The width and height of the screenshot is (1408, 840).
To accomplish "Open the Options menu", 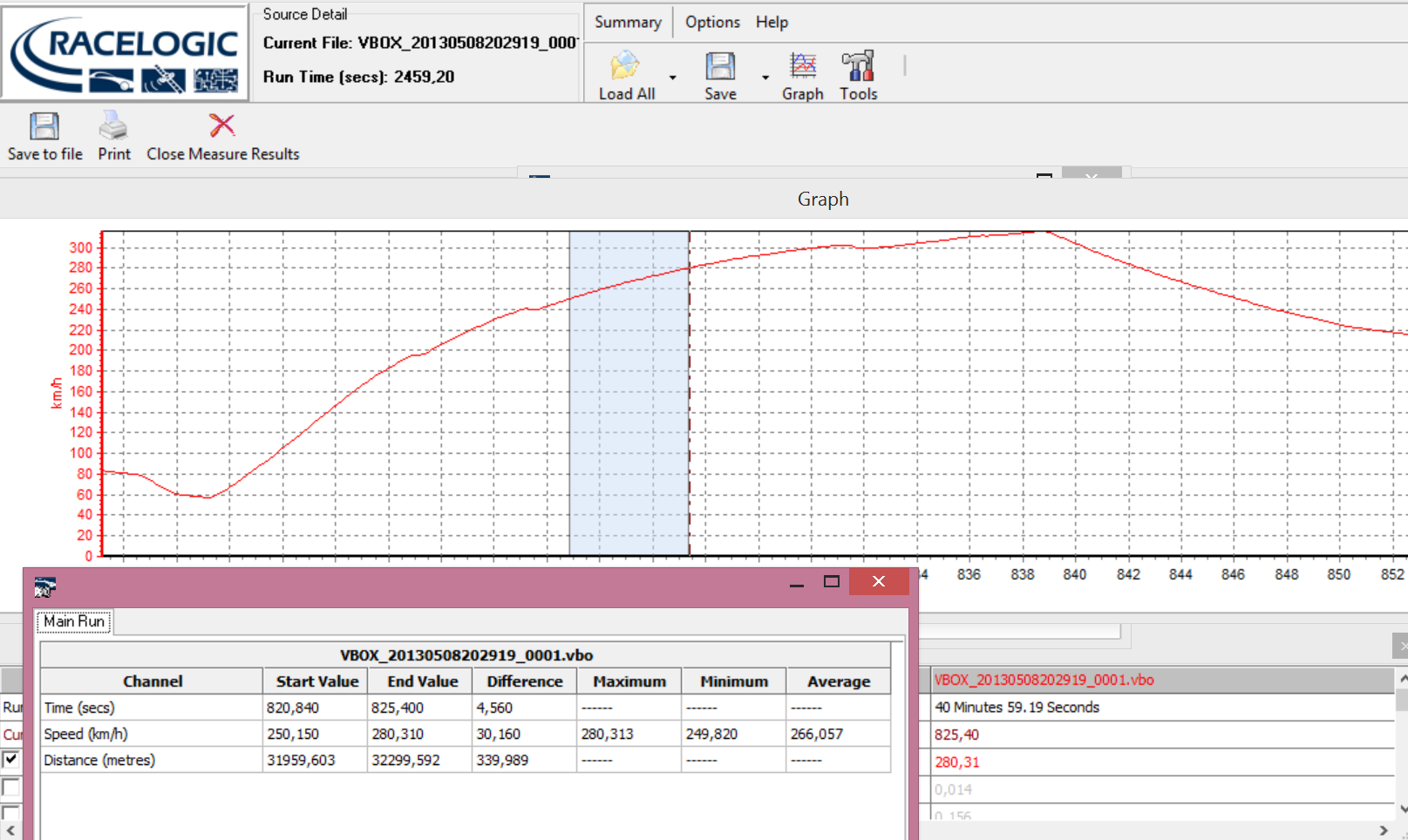I will [711, 22].
